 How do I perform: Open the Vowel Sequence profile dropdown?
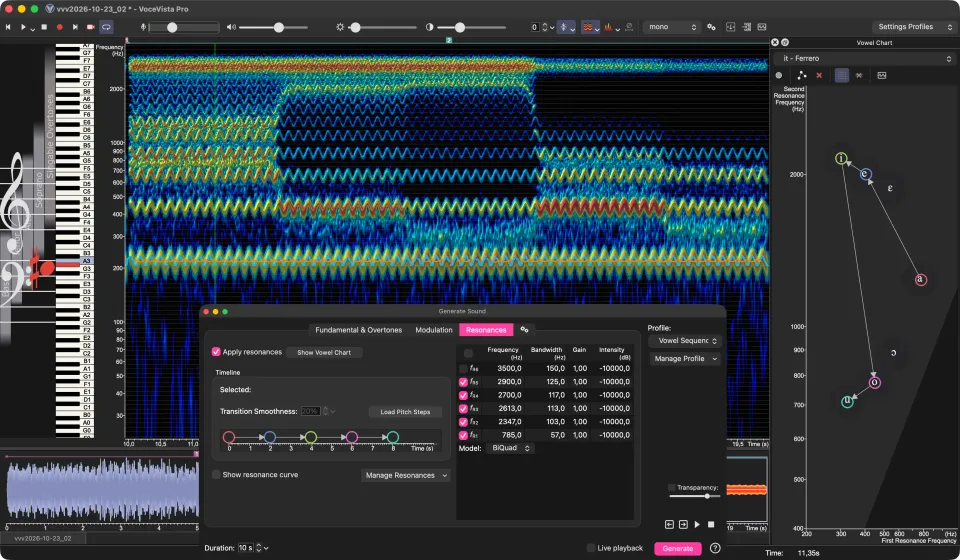684,341
